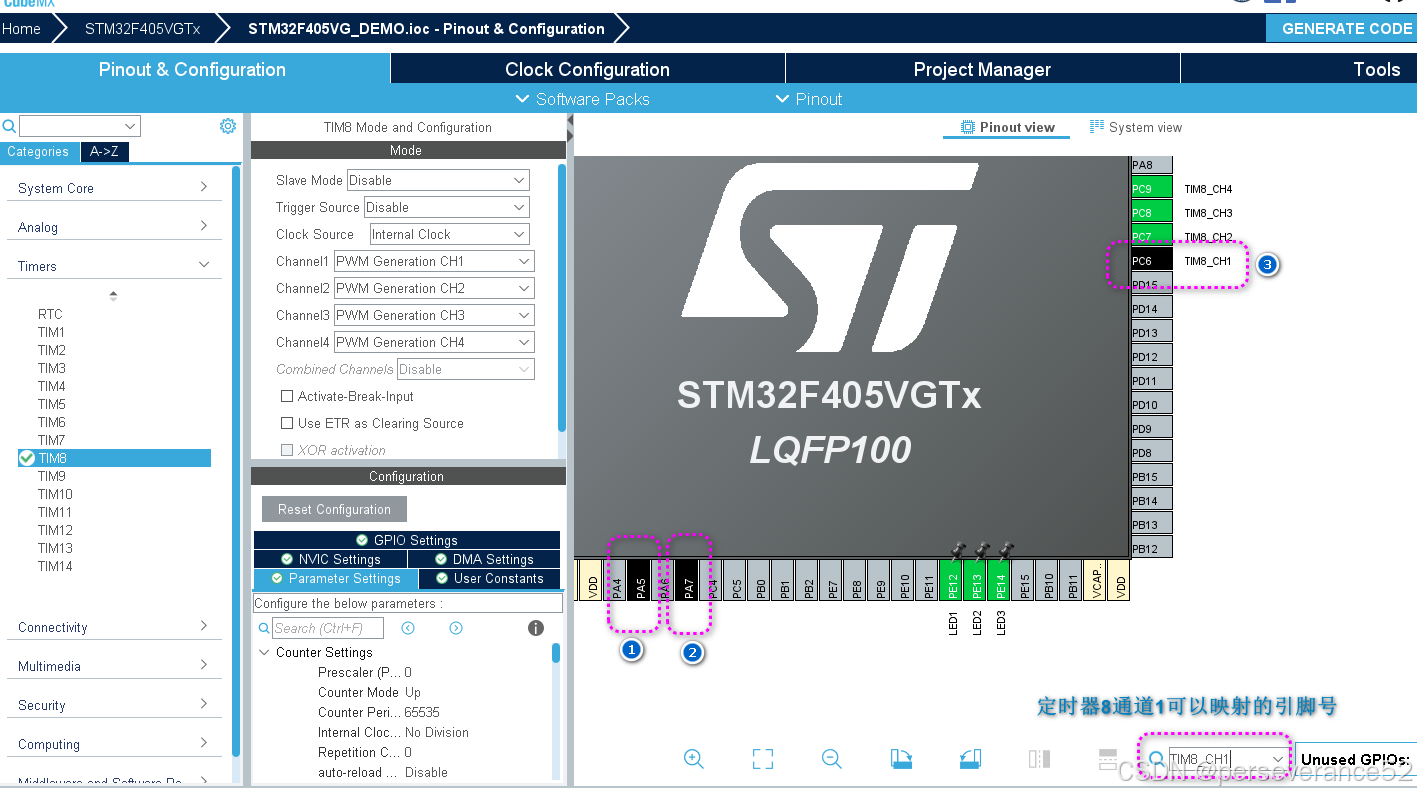
Task: Go to the next parameter search result
Action: pos(456,628)
